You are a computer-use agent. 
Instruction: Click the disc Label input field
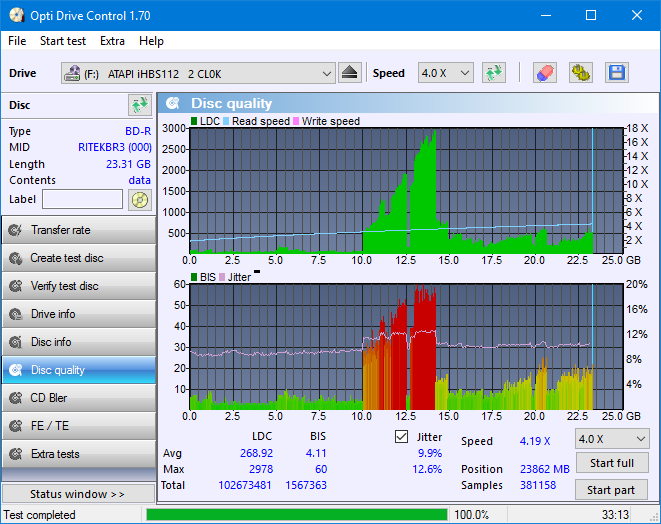click(83, 199)
